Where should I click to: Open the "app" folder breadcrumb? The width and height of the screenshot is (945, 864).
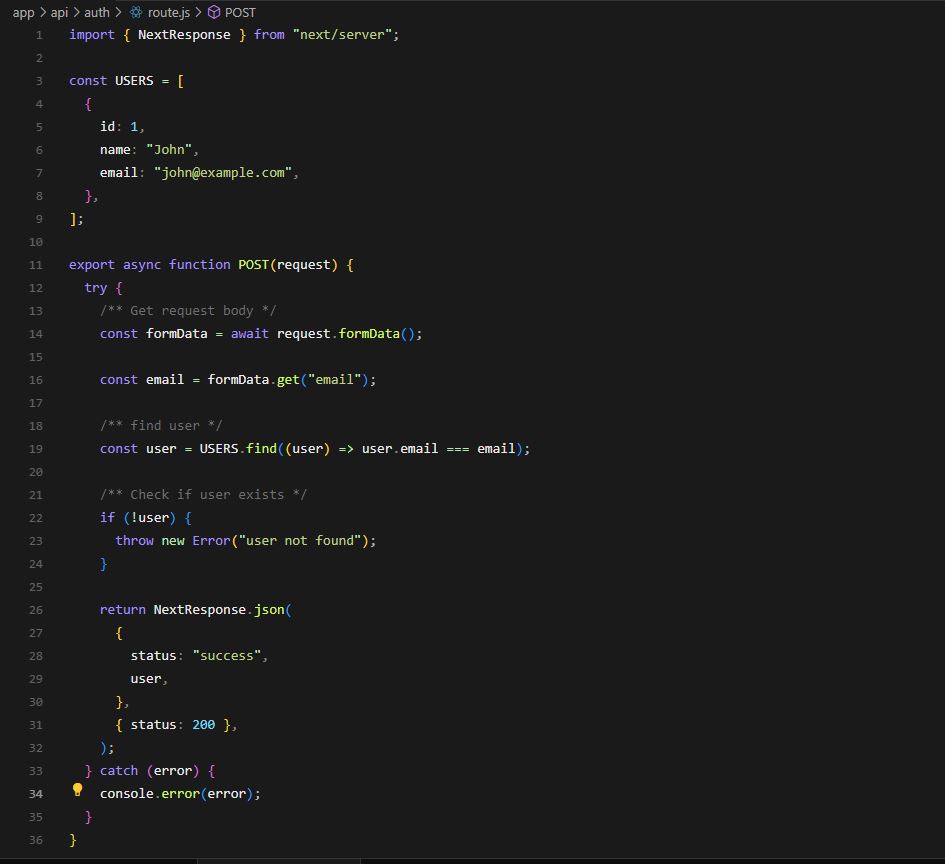coord(23,13)
